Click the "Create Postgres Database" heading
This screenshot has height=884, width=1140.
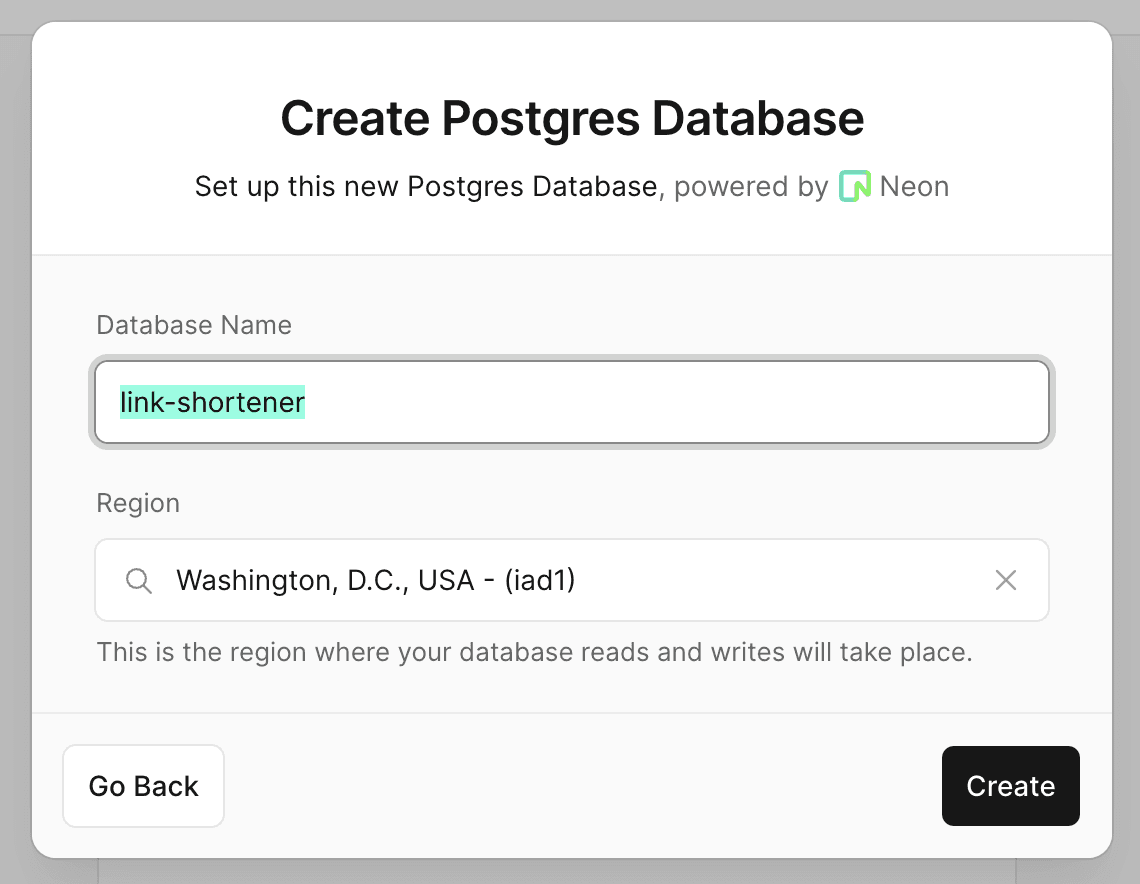pyautogui.click(x=572, y=118)
